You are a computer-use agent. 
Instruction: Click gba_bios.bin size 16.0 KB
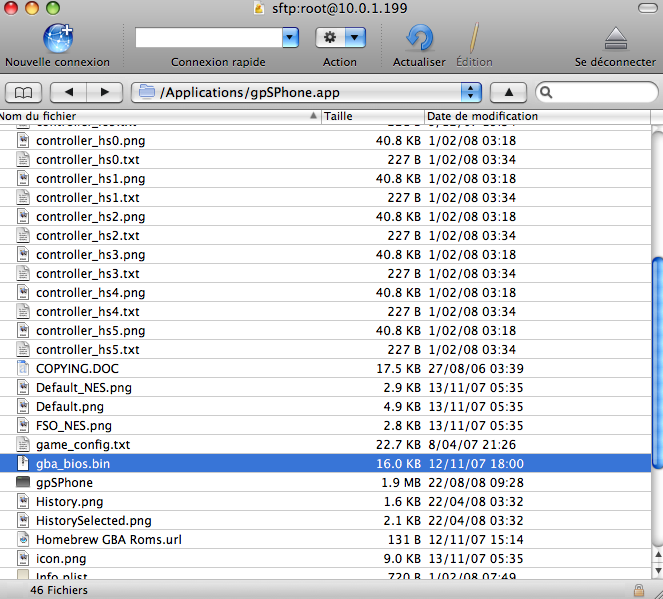click(398, 464)
